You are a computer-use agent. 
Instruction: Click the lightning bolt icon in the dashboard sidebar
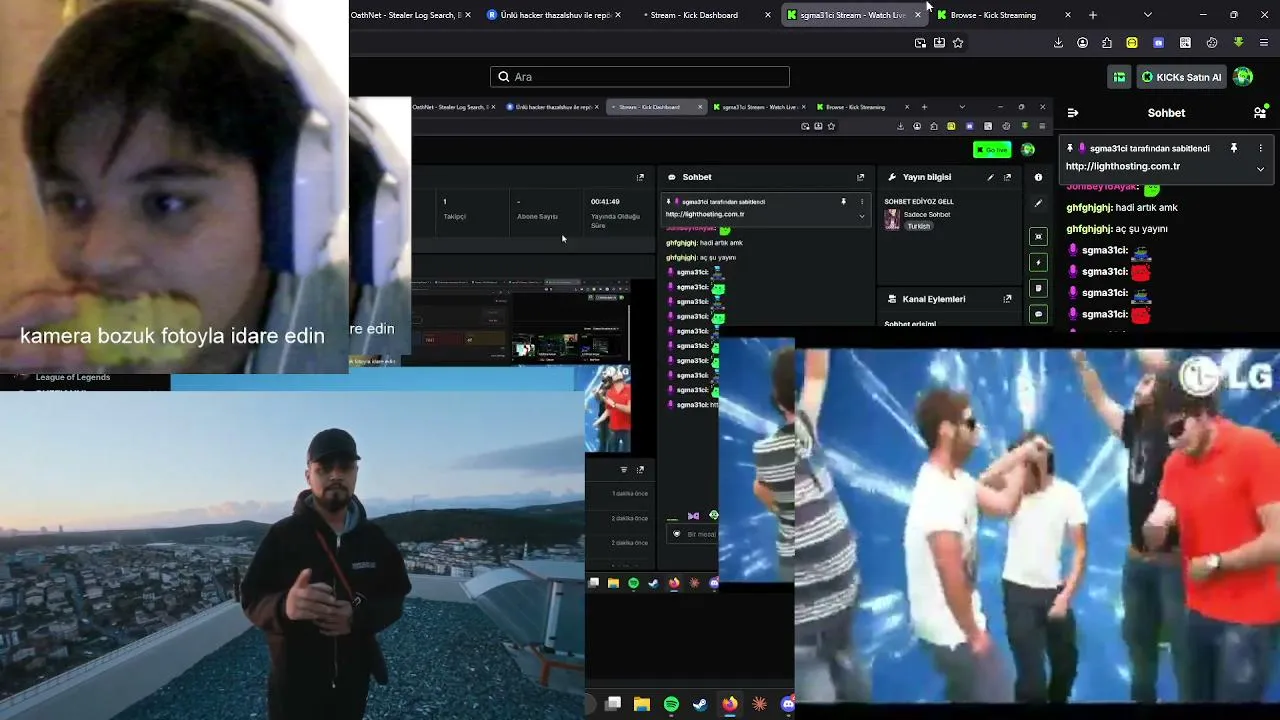tap(1038, 262)
